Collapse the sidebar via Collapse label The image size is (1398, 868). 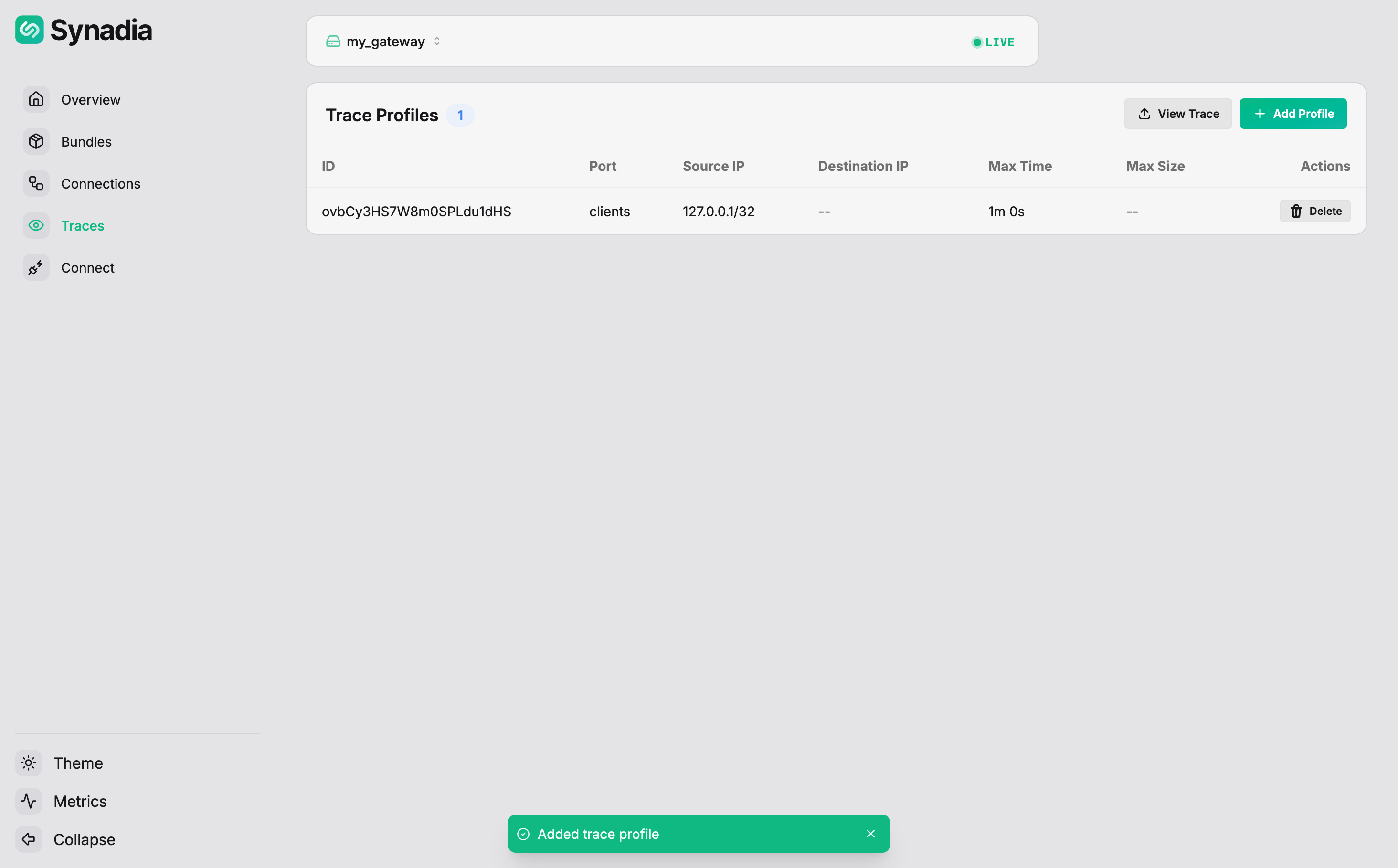tap(85, 839)
